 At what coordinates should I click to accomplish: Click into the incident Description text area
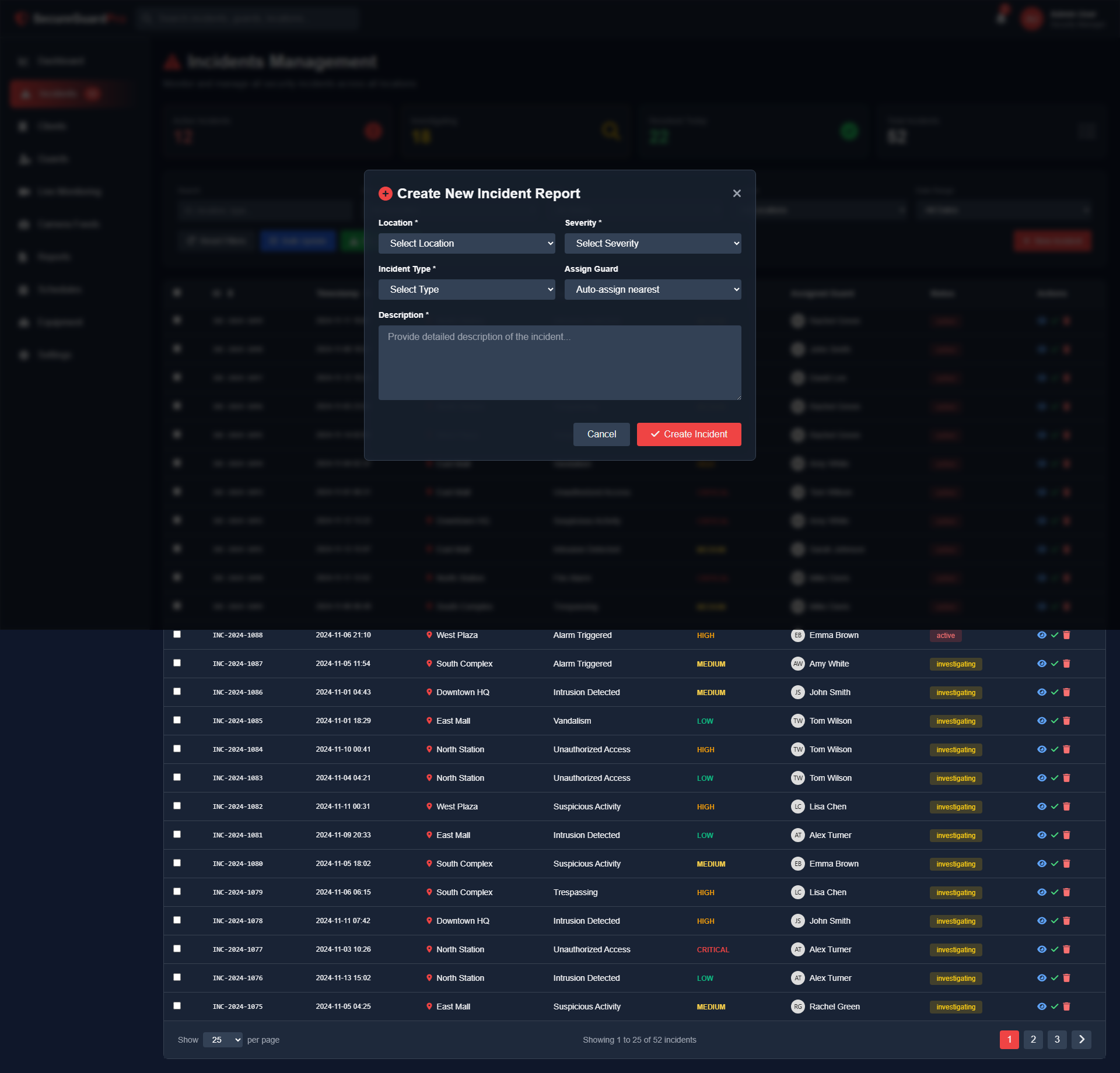click(559, 363)
